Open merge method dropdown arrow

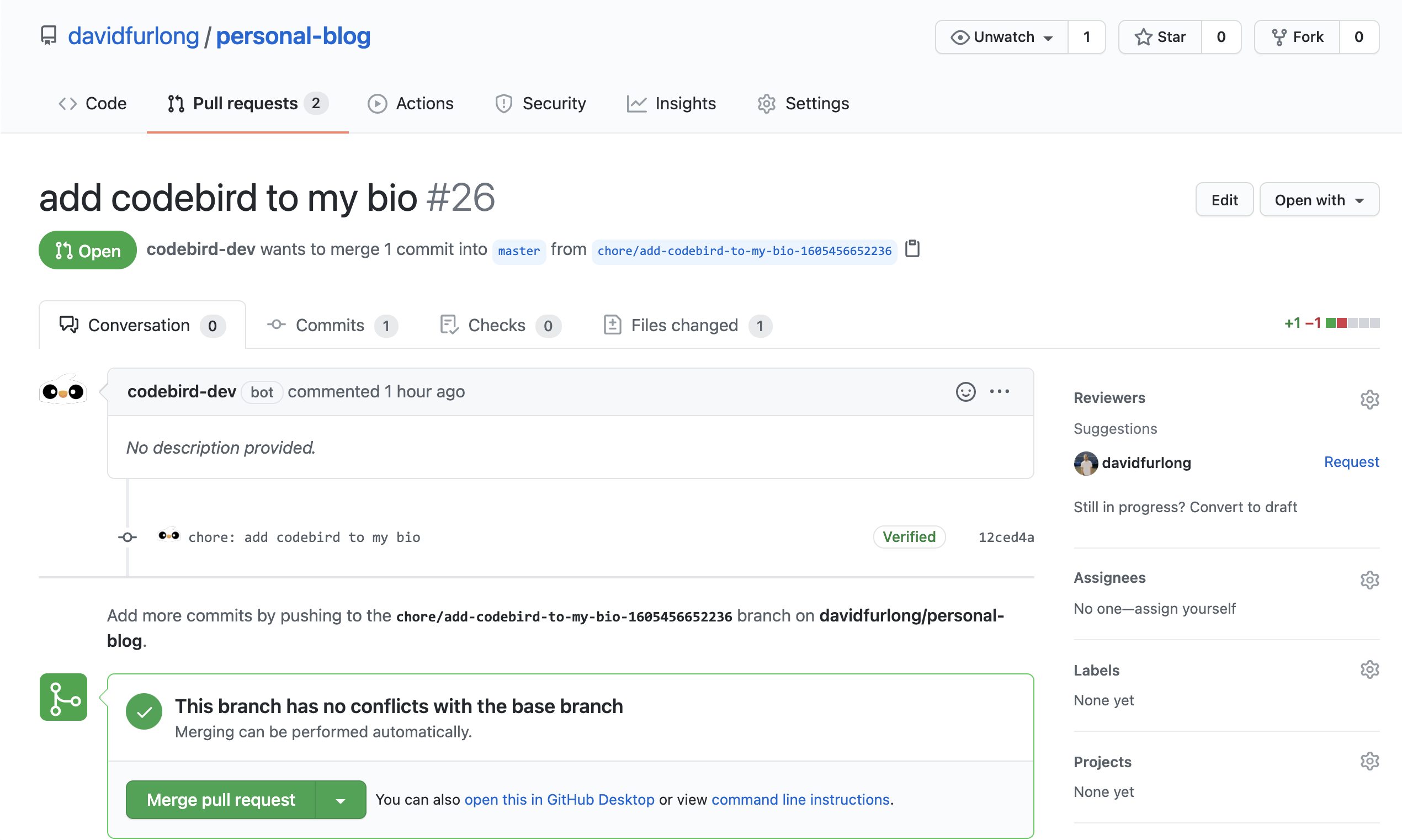(x=340, y=800)
